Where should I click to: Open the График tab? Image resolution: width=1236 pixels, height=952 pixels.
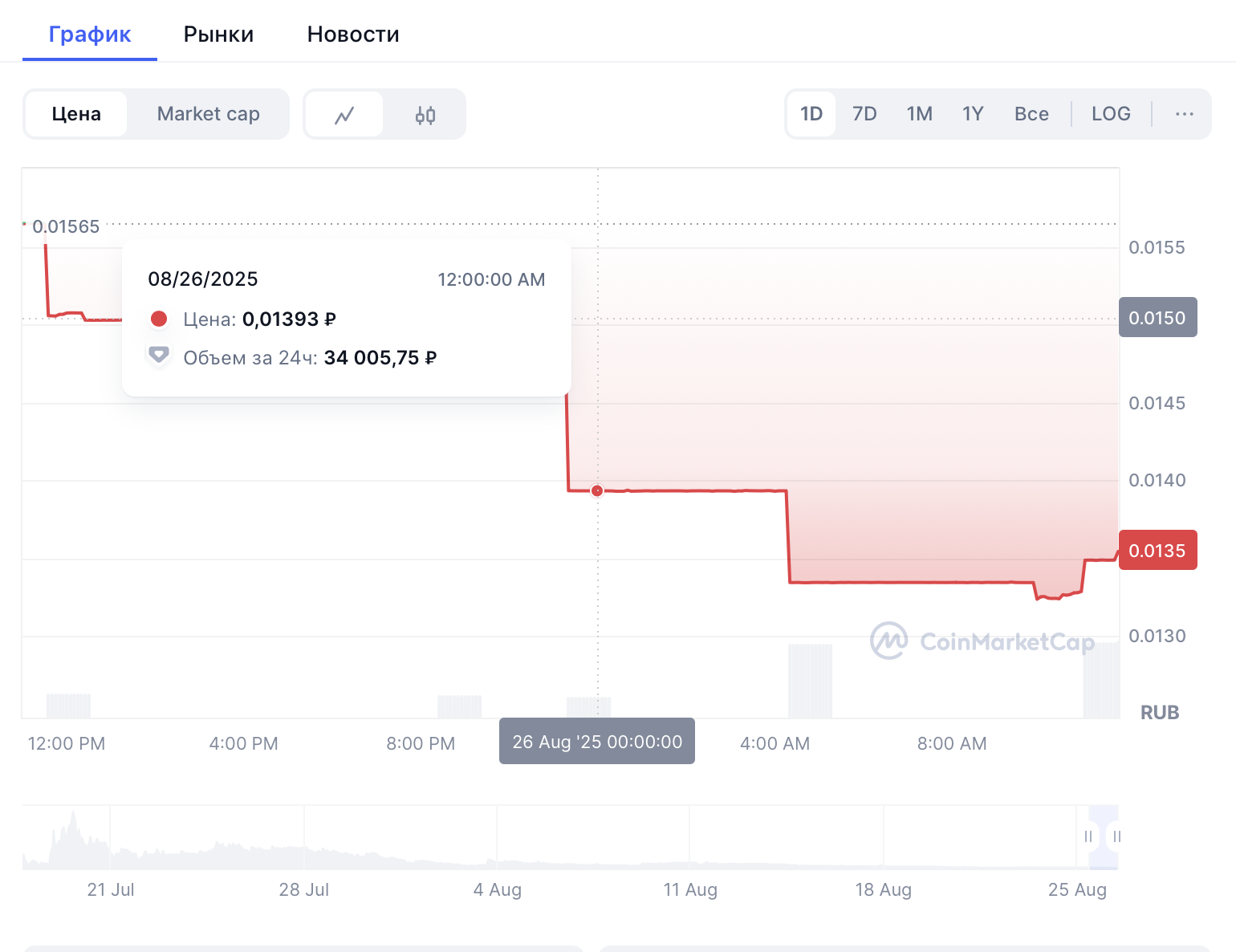90,34
